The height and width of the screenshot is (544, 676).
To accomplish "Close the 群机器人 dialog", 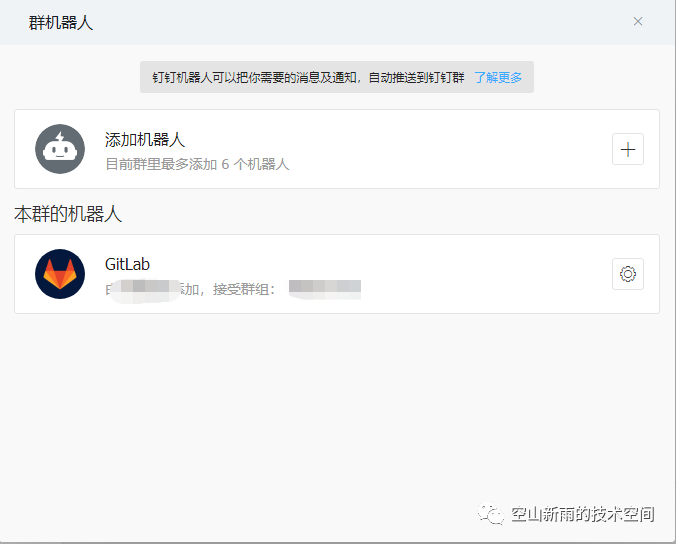I will (638, 22).
